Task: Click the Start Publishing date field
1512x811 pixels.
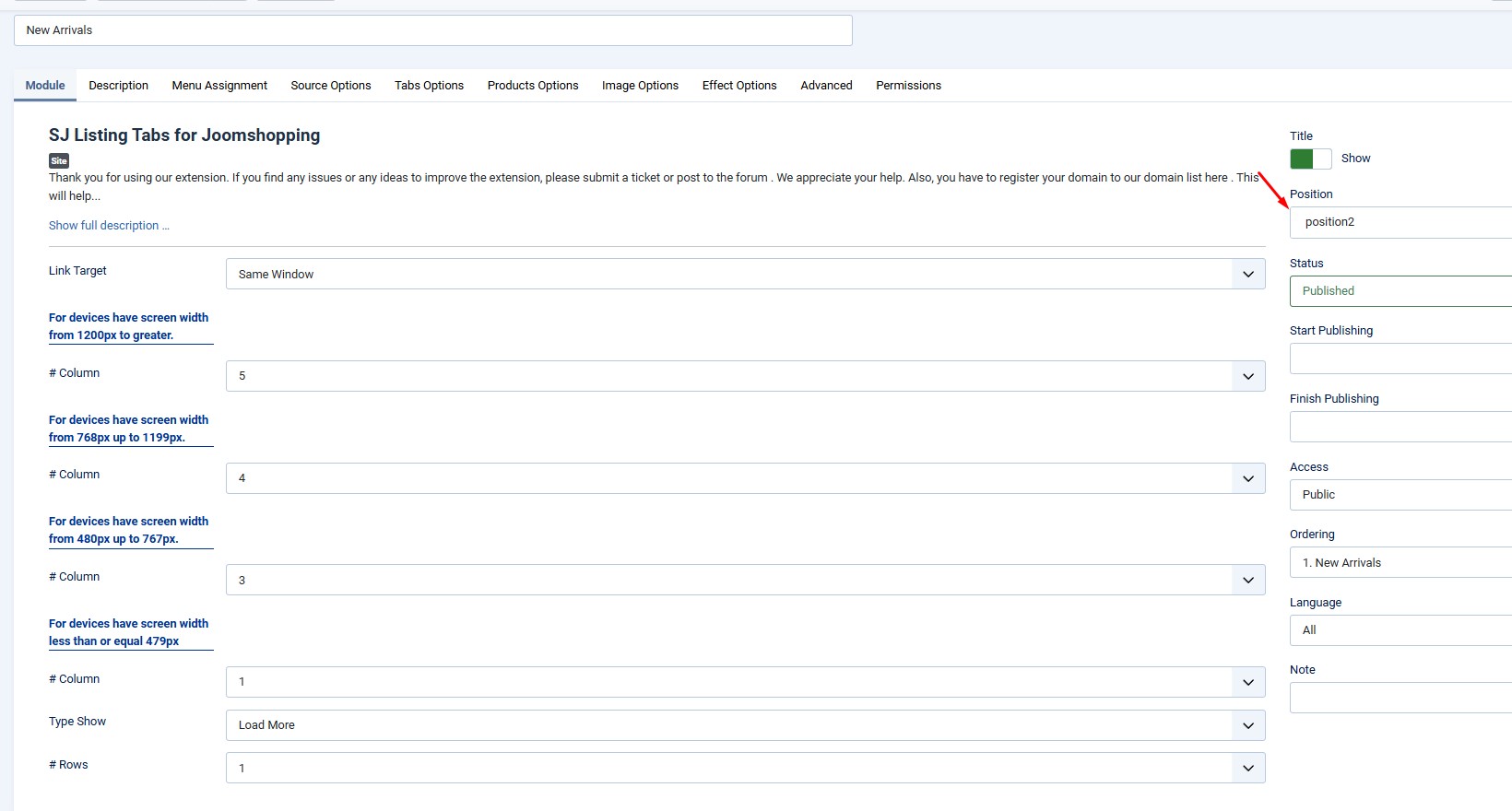Action: tap(1400, 358)
